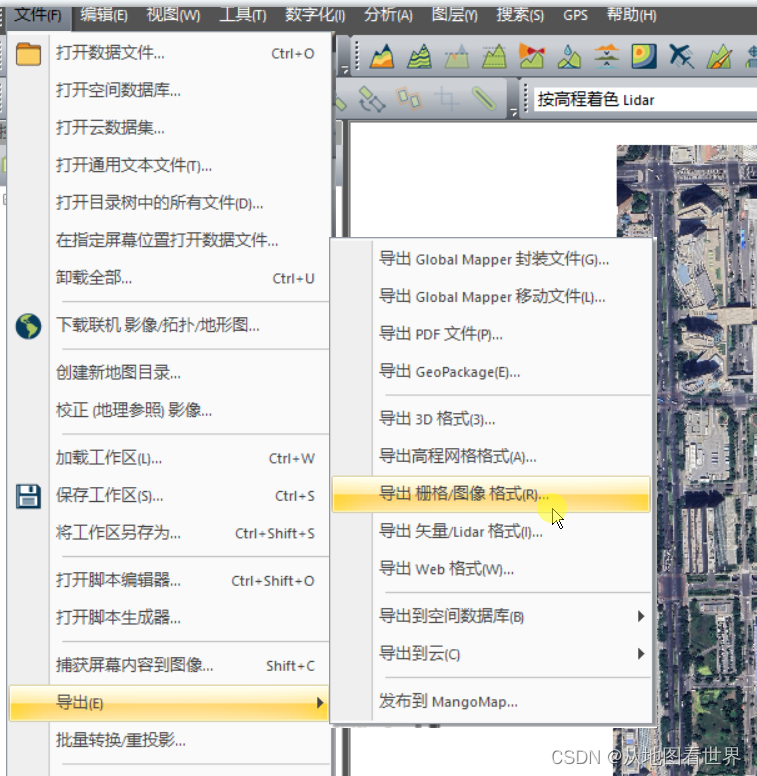Open the 图层(Y) menu
Screen dimensions: 757x776
point(455,16)
